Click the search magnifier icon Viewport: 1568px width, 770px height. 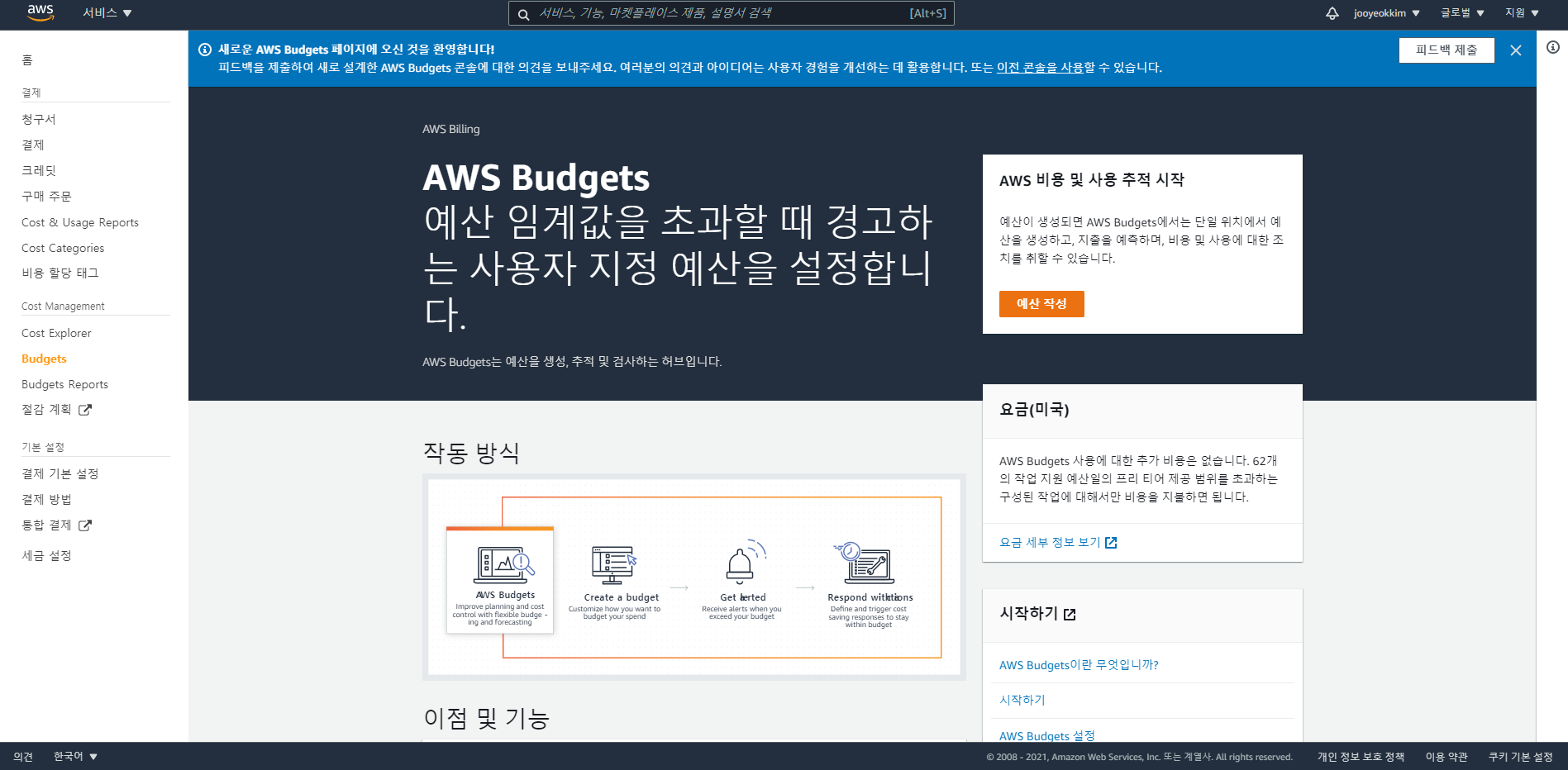point(523,14)
